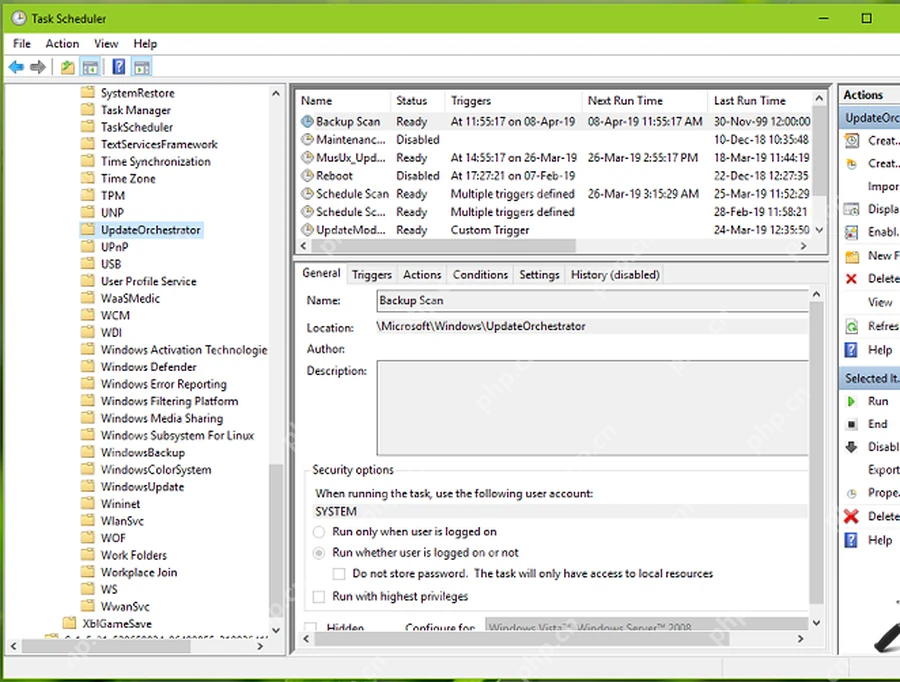
Task: Click the tree pane up scroll arrow
Action: click(x=276, y=93)
